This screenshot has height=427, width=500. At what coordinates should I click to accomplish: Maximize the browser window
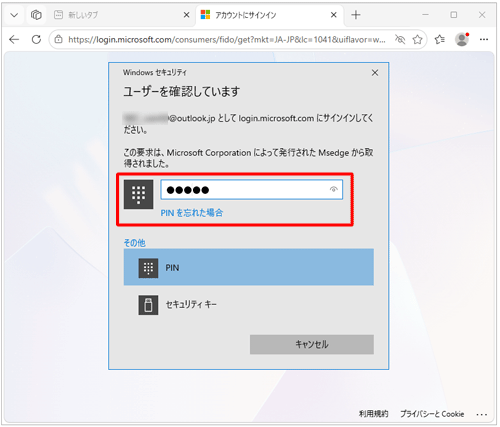pos(454,15)
